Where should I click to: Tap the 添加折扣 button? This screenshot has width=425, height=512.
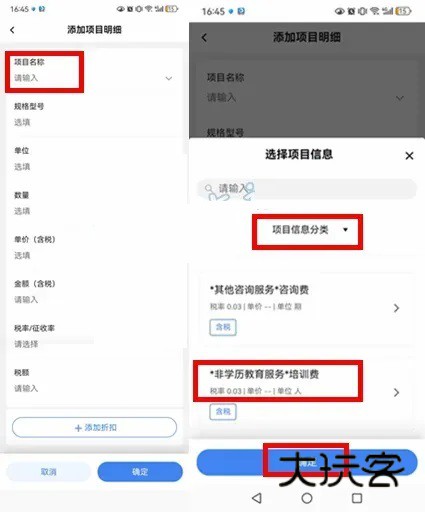(x=95, y=427)
